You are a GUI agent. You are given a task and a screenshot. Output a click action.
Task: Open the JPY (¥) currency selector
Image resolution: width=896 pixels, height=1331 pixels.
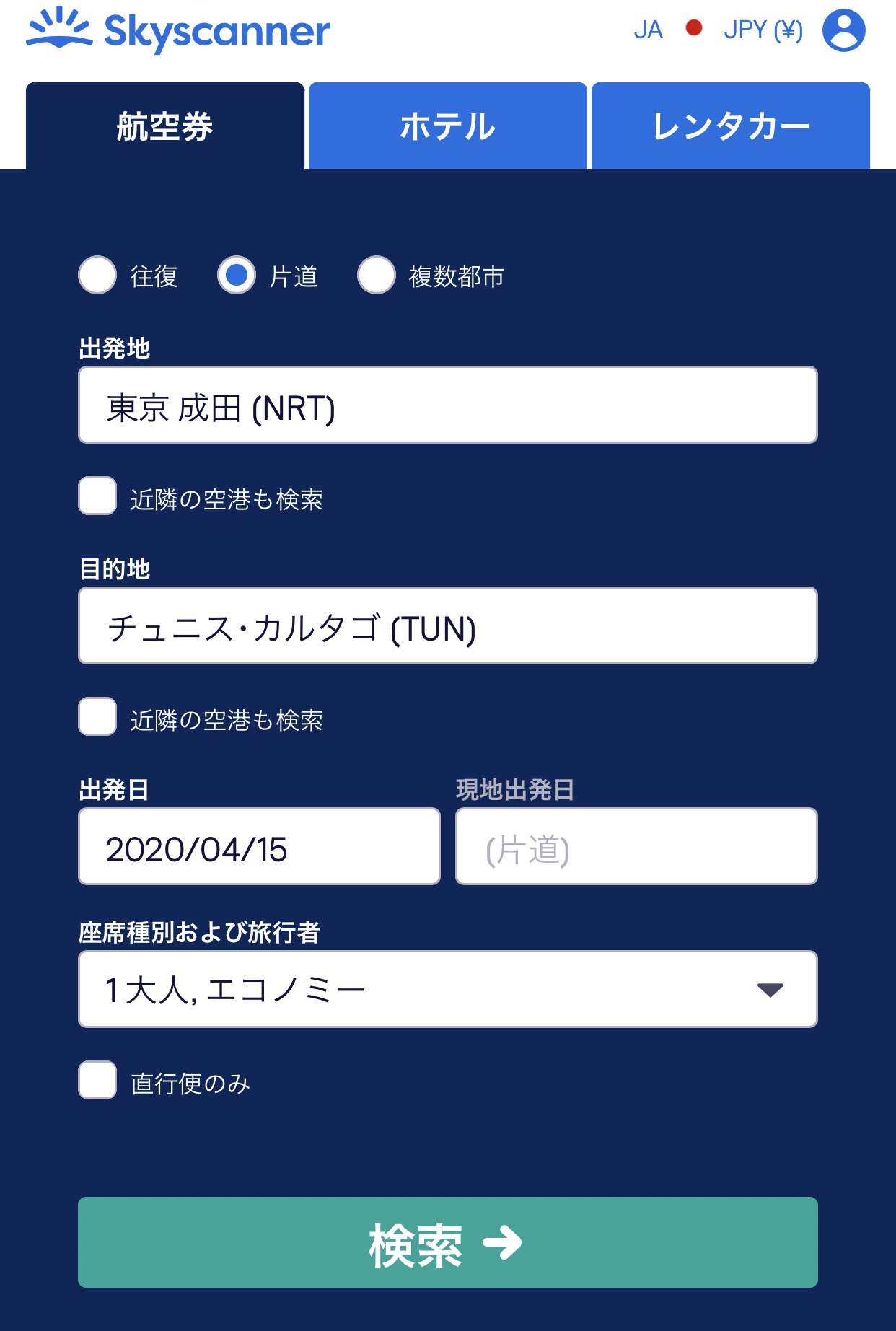(x=763, y=30)
